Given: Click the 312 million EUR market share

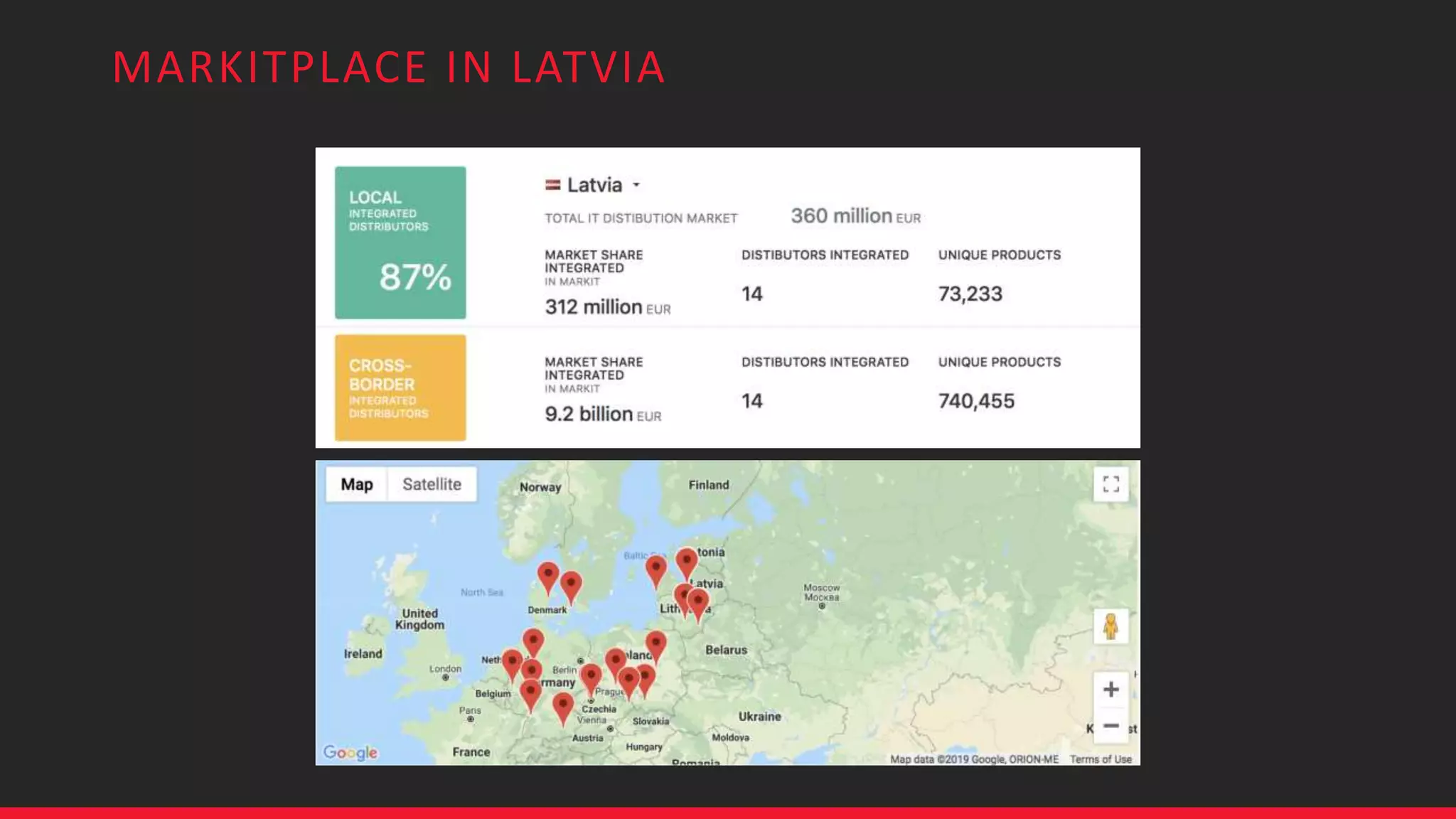Looking at the screenshot, I should point(608,307).
